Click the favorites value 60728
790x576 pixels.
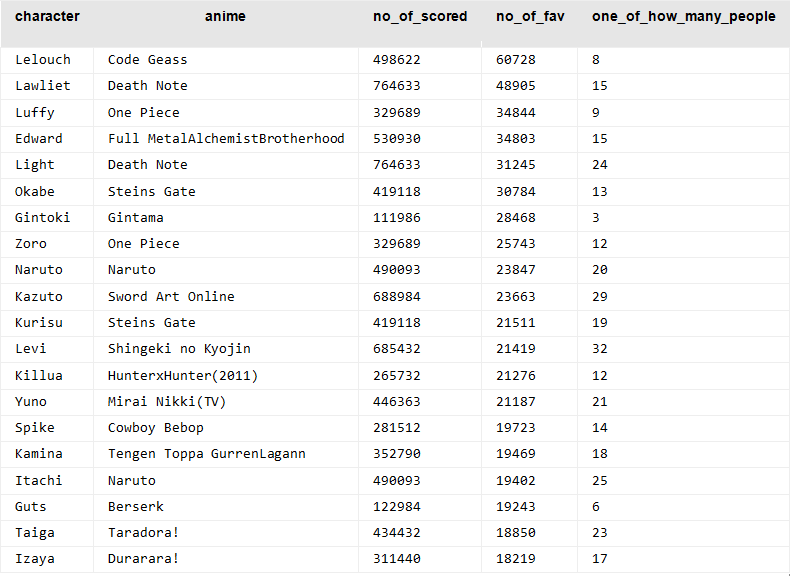click(515, 60)
